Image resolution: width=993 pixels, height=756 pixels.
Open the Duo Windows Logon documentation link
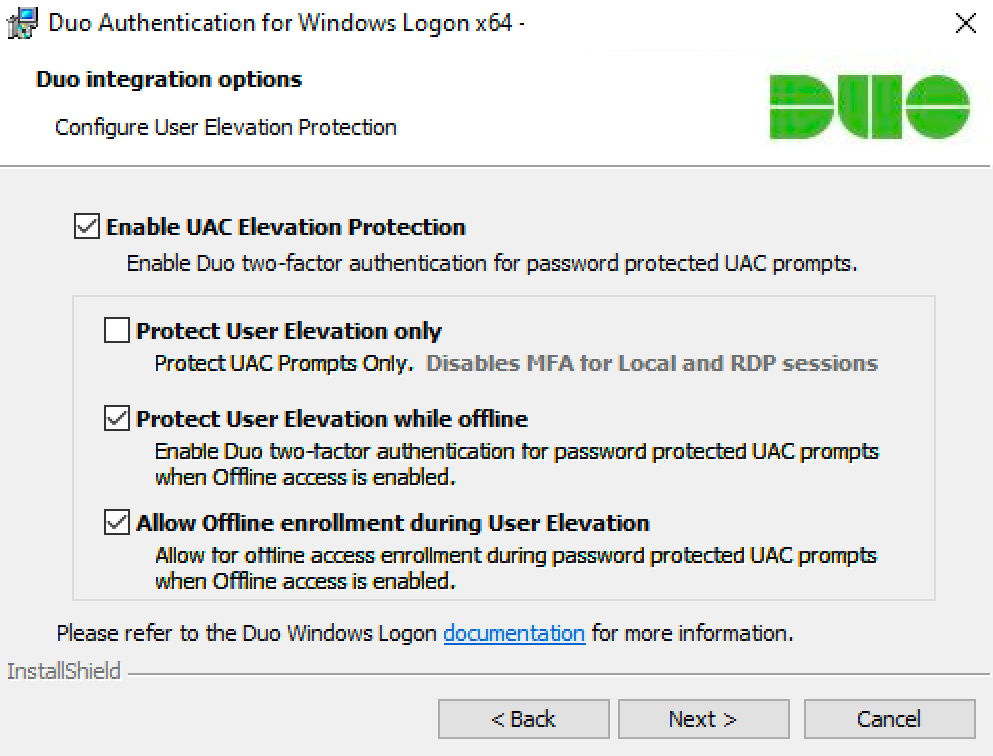click(x=514, y=633)
